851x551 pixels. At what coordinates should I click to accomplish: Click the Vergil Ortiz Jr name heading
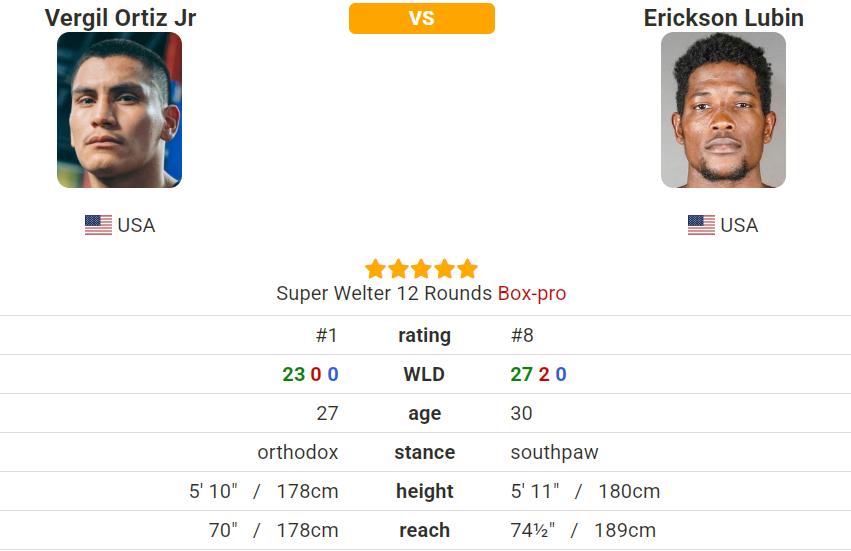tap(120, 18)
